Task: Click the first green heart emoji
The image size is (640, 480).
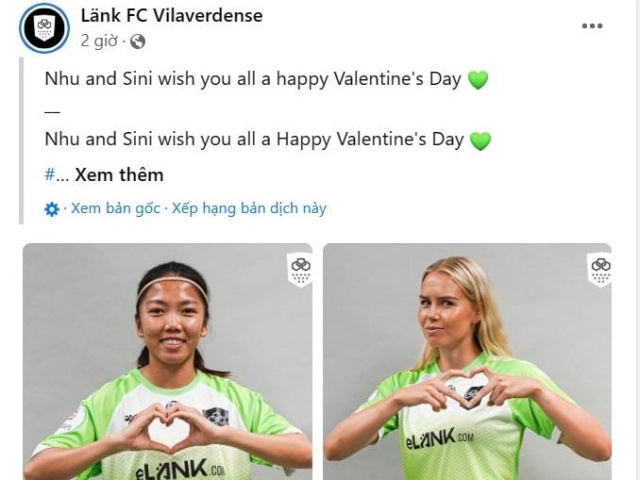Action: (478, 80)
